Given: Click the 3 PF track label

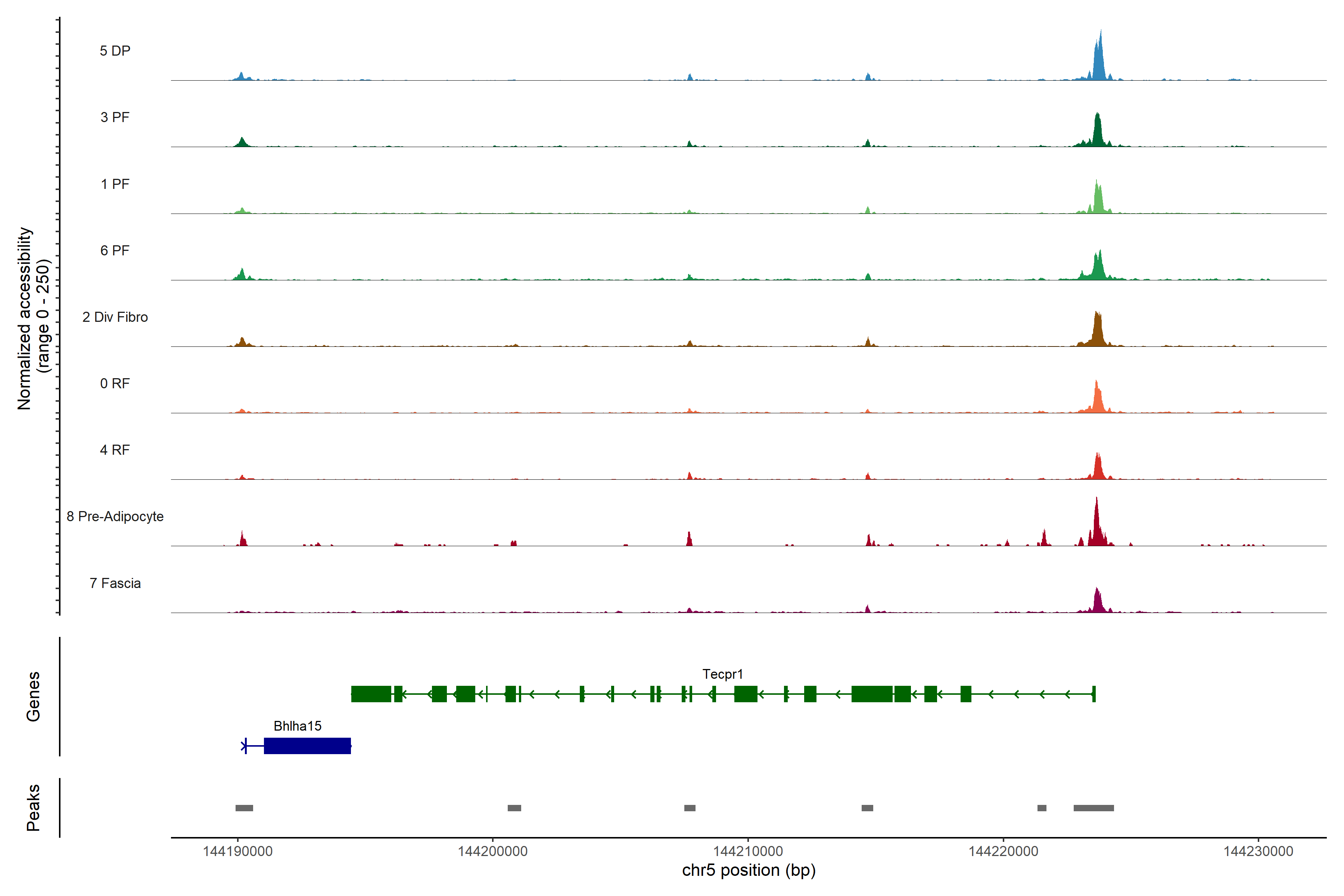Looking at the screenshot, I should click(115, 117).
